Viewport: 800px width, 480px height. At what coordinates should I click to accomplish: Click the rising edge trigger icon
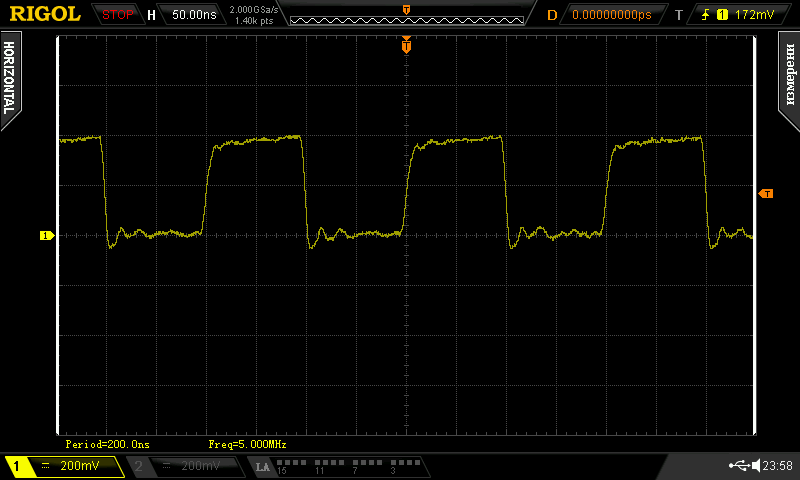[707, 15]
